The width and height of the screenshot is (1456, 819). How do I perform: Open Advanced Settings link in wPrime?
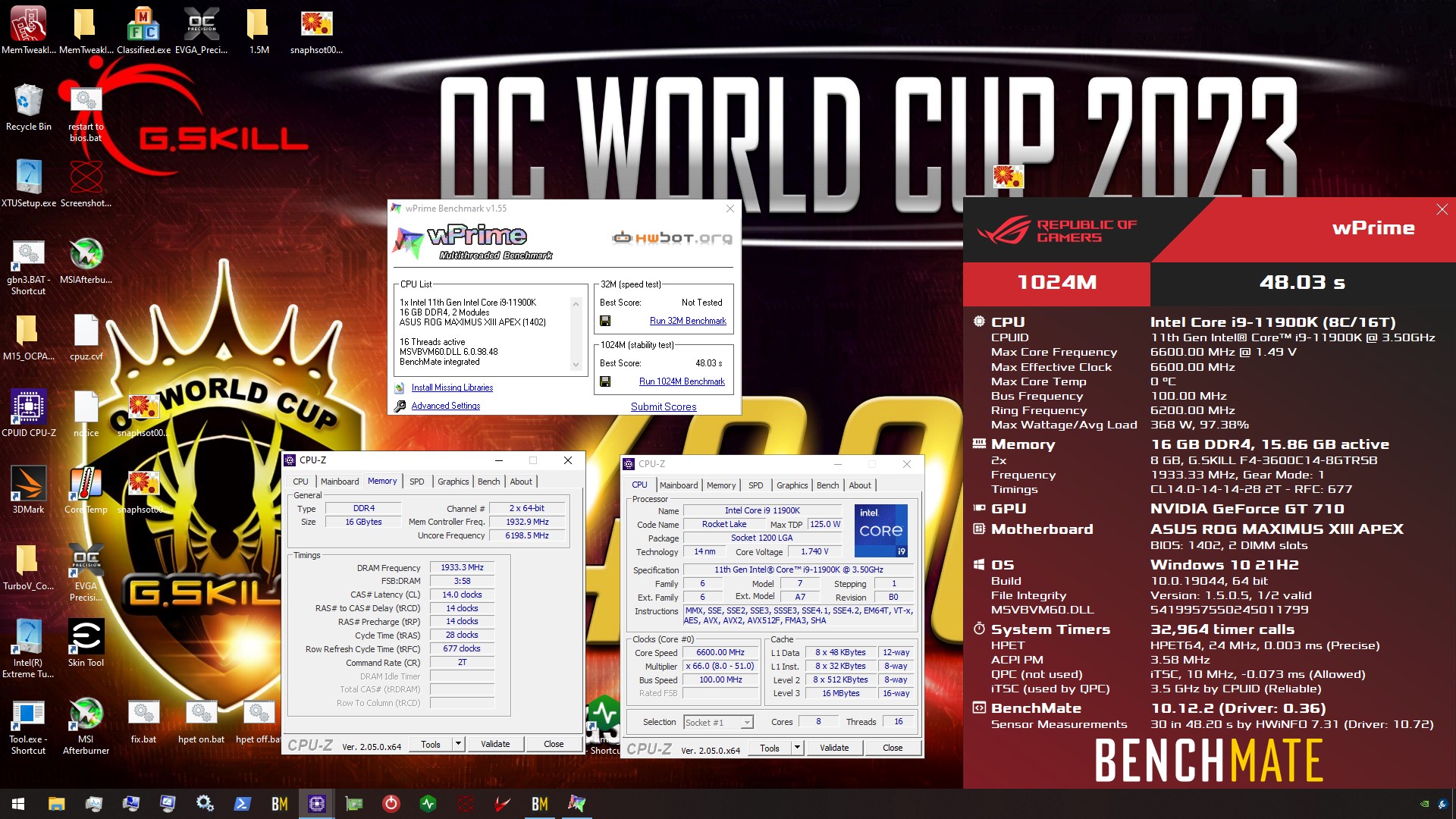coord(446,406)
